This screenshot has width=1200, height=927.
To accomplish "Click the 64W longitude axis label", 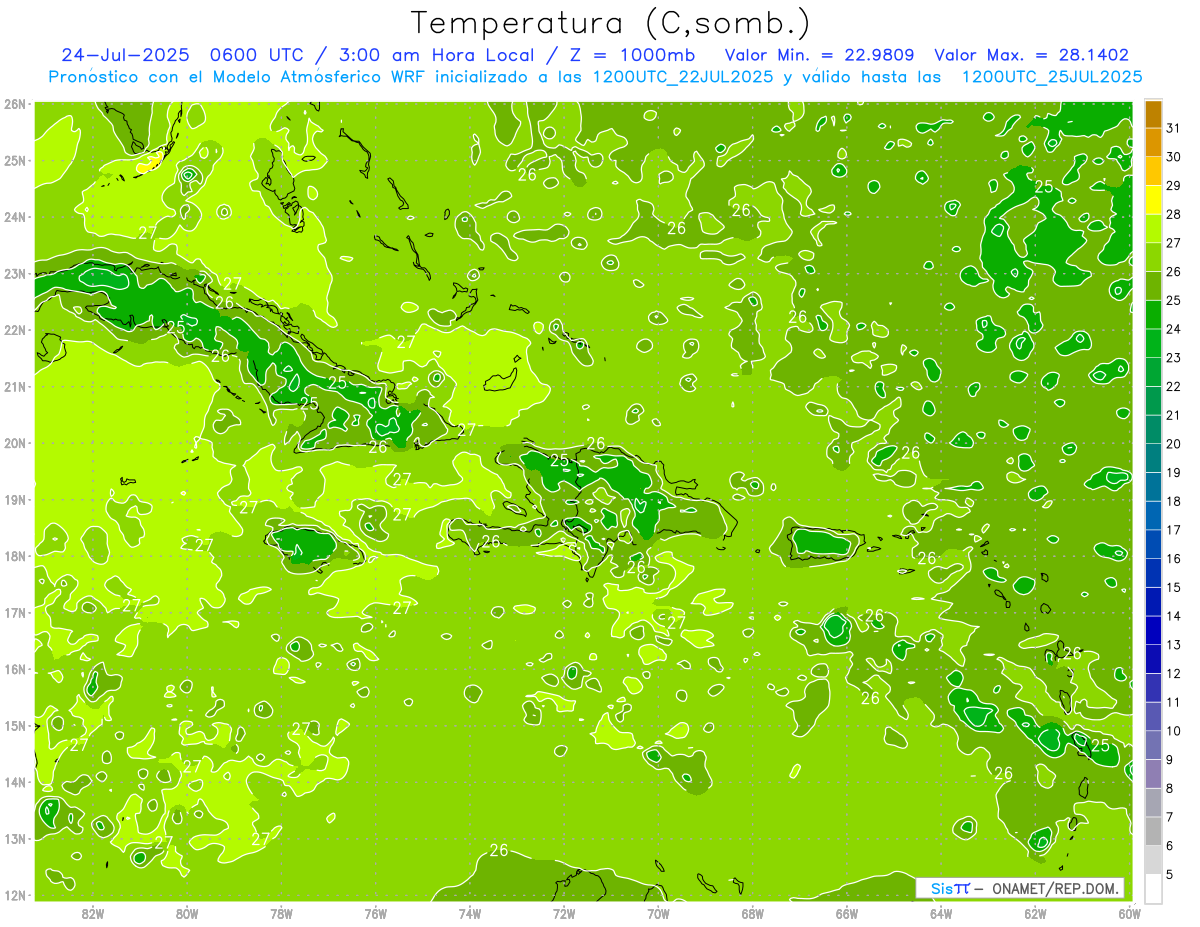I will tap(941, 913).
